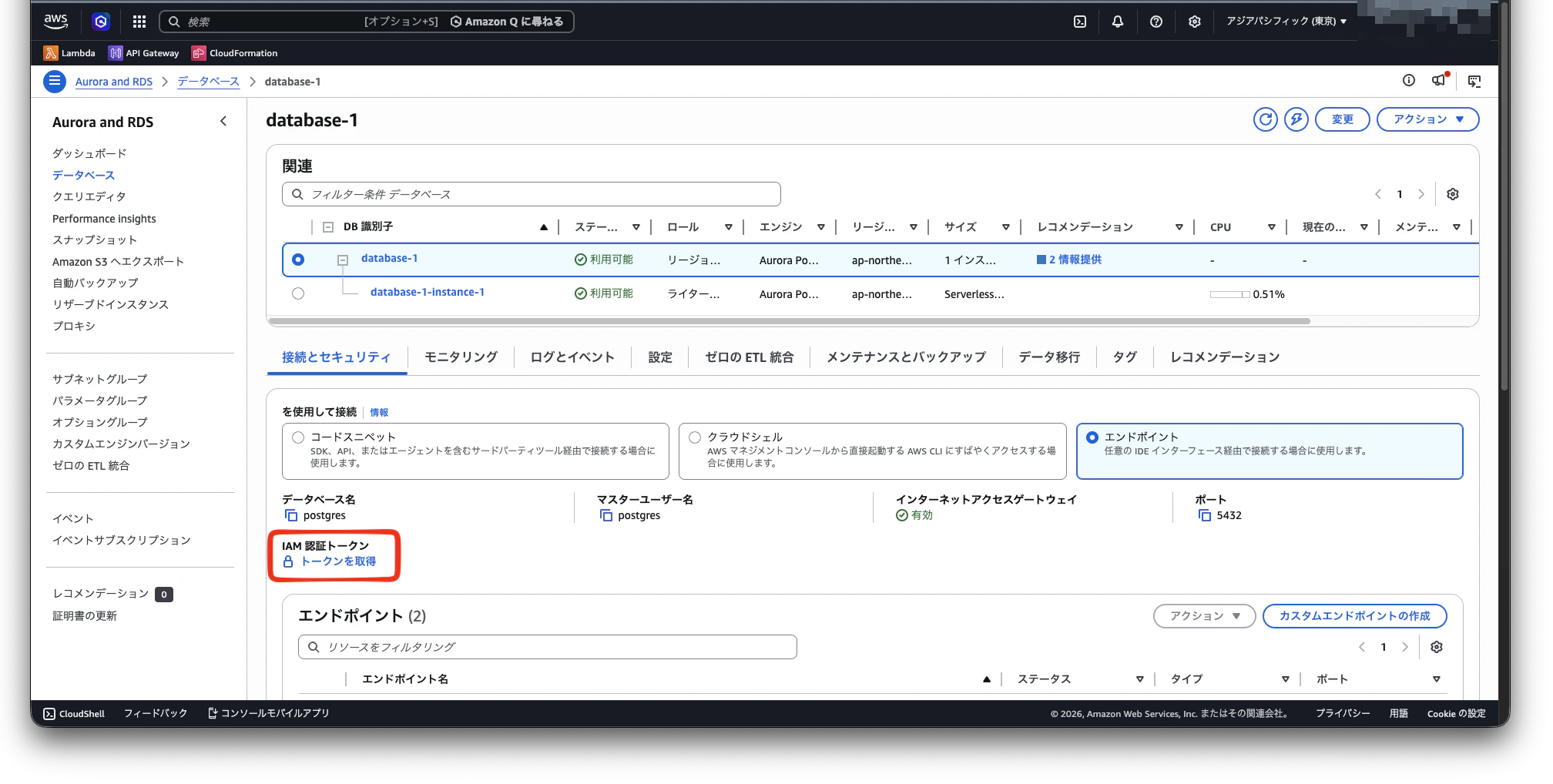Select the database-1-instance-1 radio button
The image size is (1553, 784).
point(298,293)
